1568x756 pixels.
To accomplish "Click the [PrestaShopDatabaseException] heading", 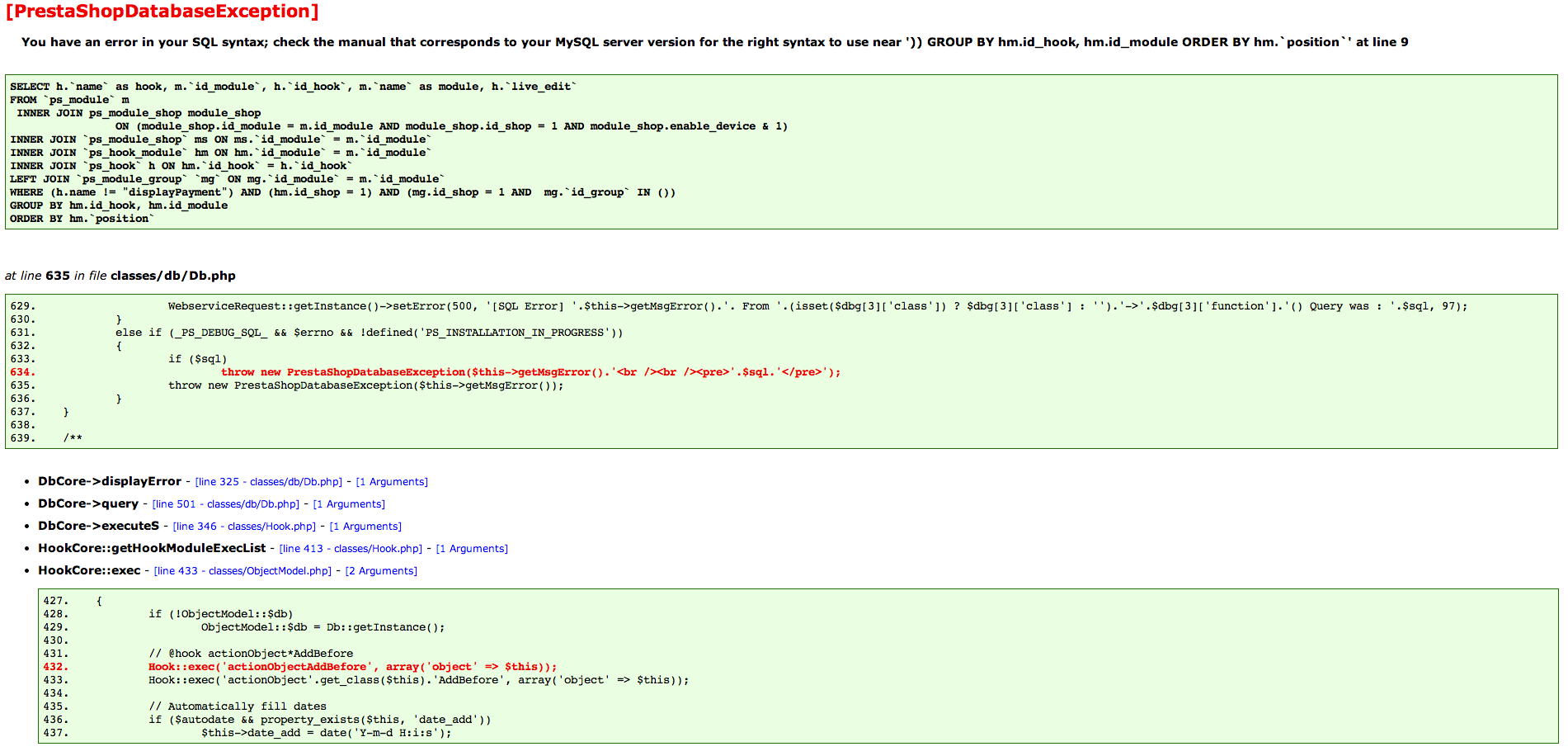I will 162,12.
